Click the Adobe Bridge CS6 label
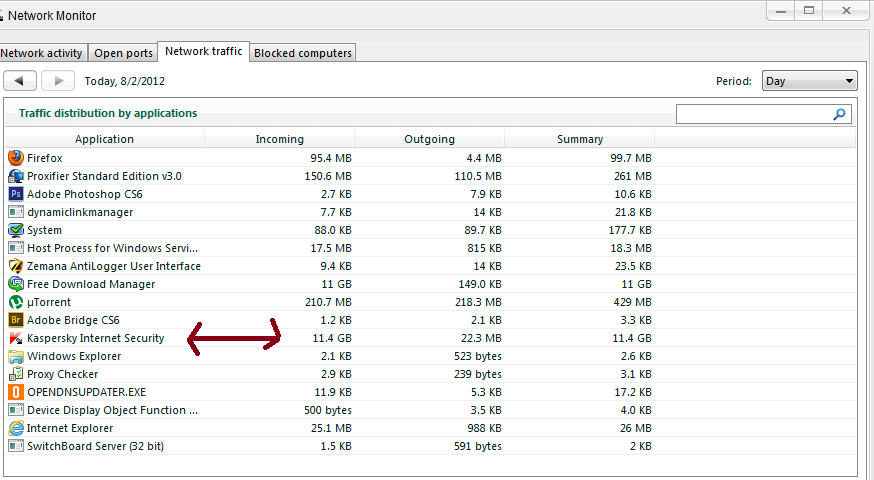This screenshot has height=480, width=874. (x=73, y=320)
